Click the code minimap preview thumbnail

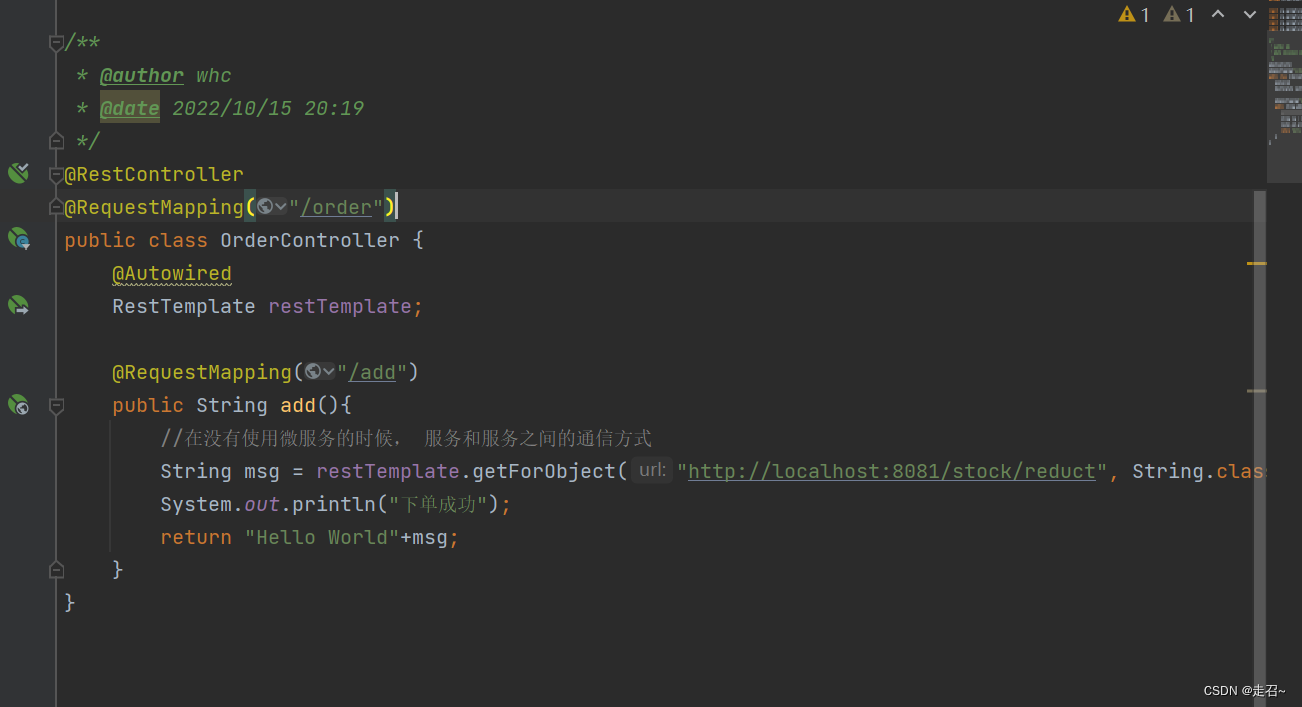pyautogui.click(x=1284, y=92)
